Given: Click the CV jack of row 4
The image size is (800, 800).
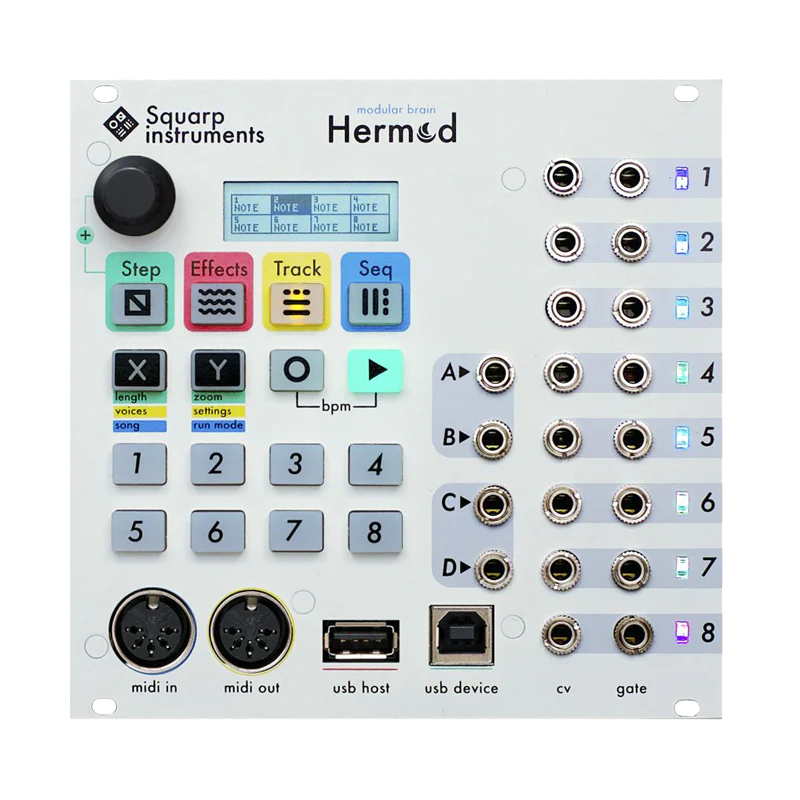Looking at the screenshot, I should pyautogui.click(x=563, y=373).
